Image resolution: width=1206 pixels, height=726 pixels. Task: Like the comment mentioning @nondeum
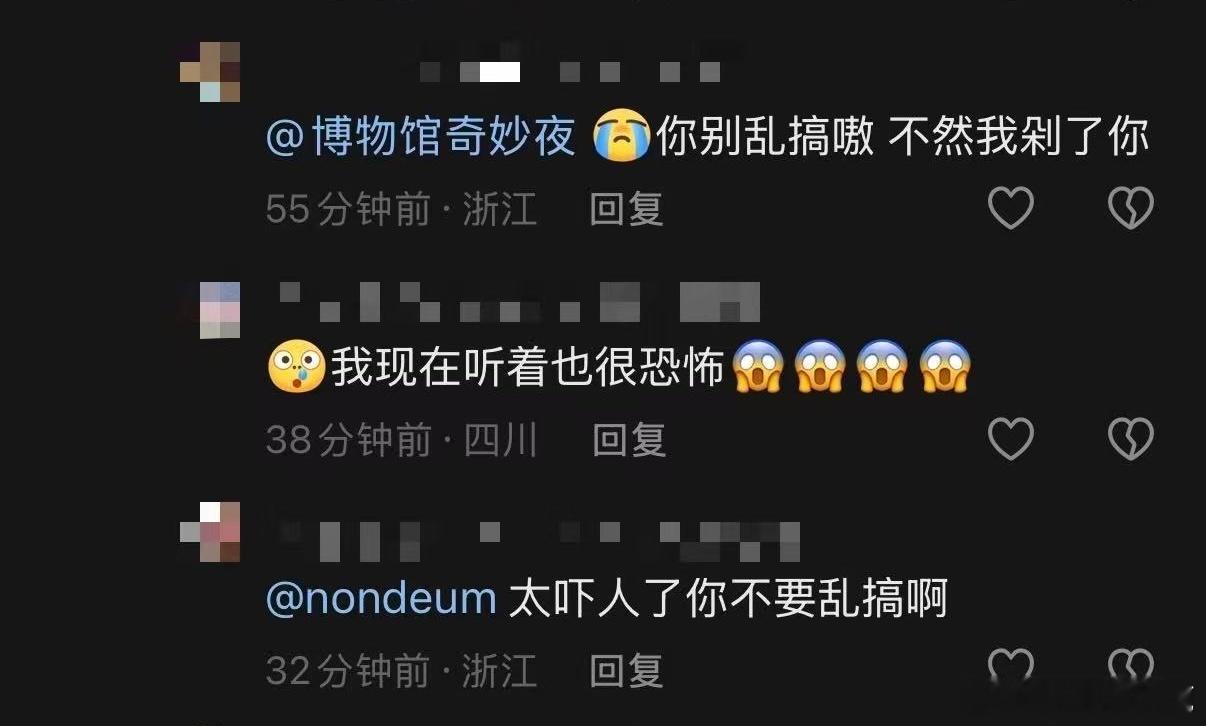[1010, 668]
